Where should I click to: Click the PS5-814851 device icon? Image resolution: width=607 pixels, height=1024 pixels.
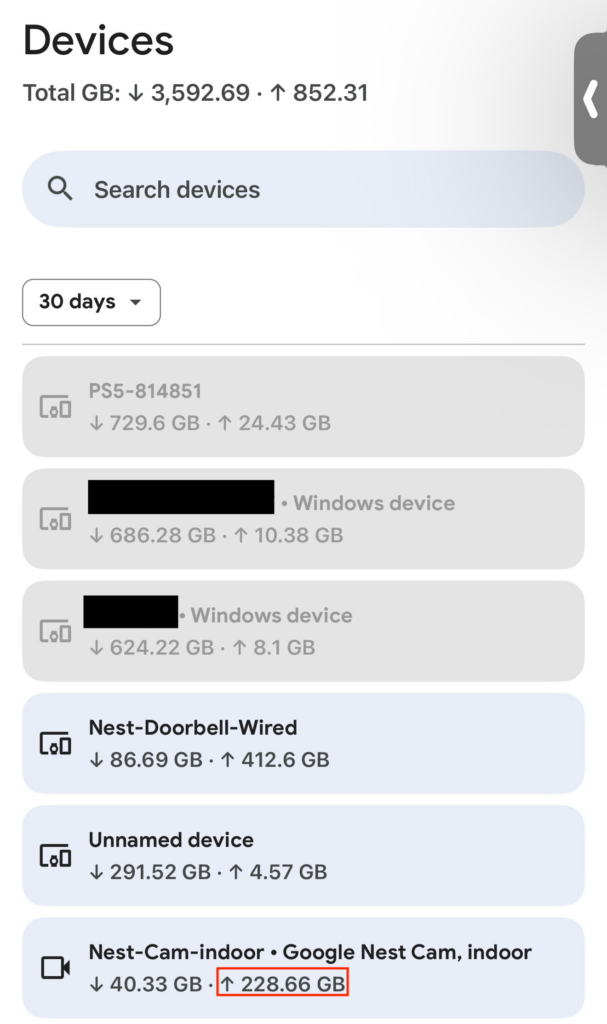click(55, 407)
